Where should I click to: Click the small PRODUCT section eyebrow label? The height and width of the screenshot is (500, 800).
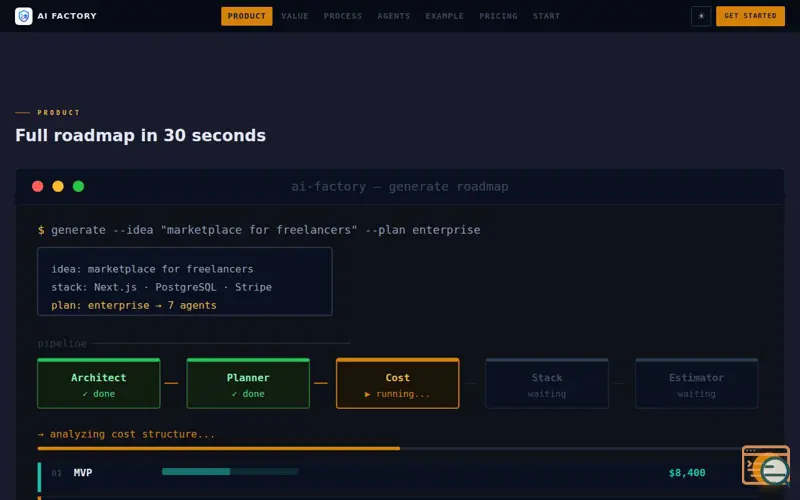point(58,112)
